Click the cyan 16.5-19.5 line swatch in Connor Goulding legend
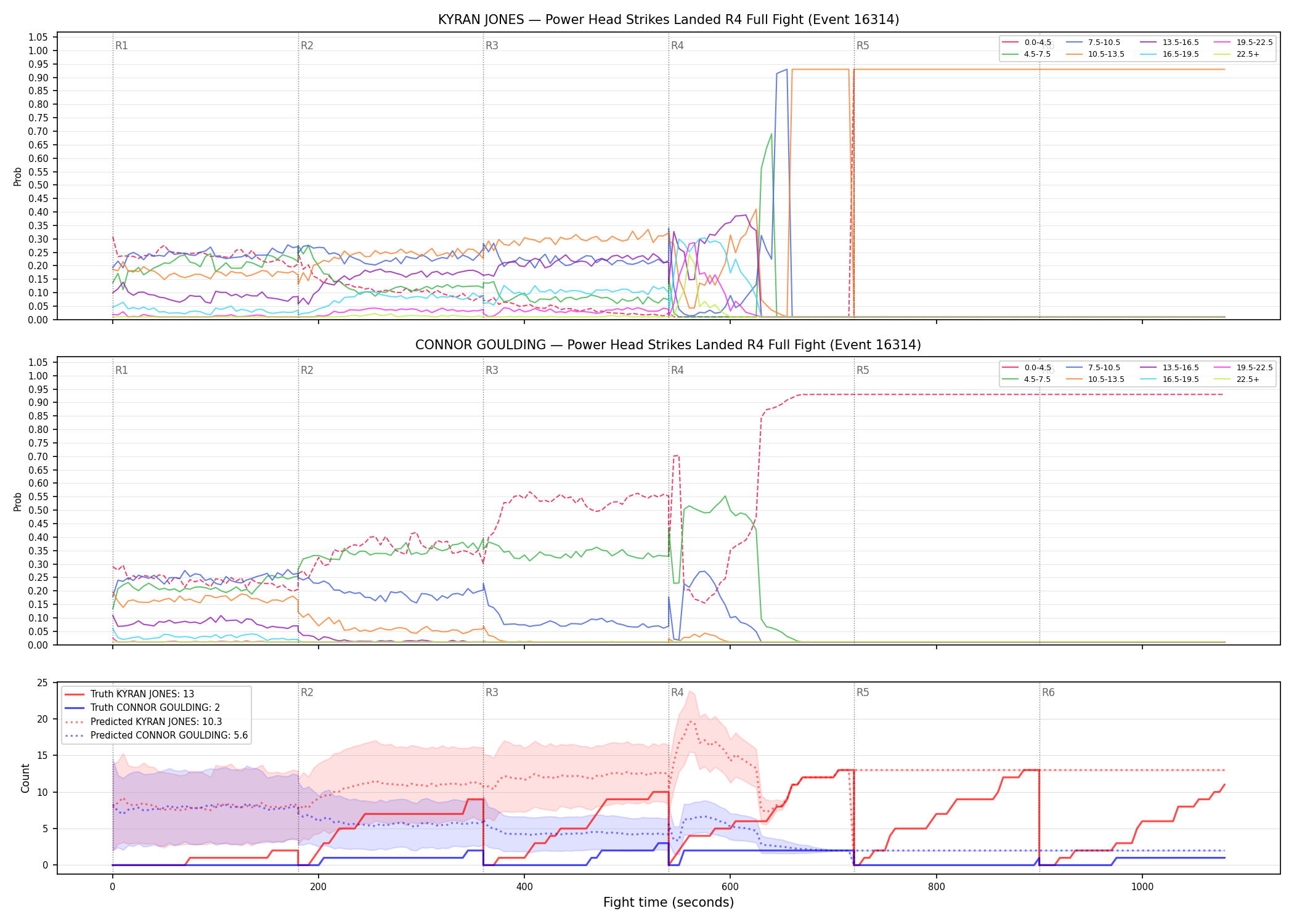The height and width of the screenshot is (924, 1294). click(x=1149, y=379)
